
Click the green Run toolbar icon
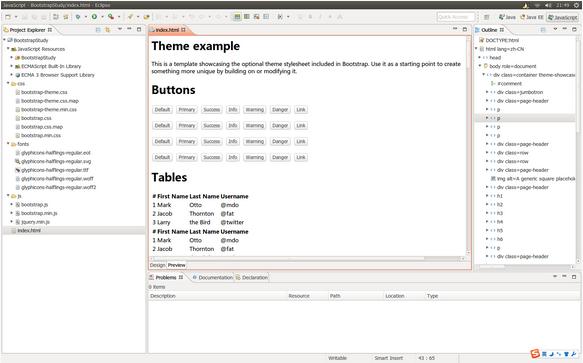point(94,17)
